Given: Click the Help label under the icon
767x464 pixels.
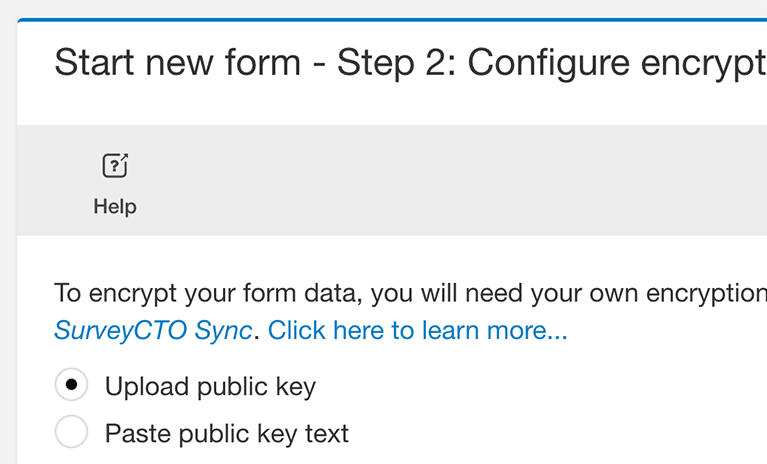Looking at the screenshot, I should [x=115, y=206].
